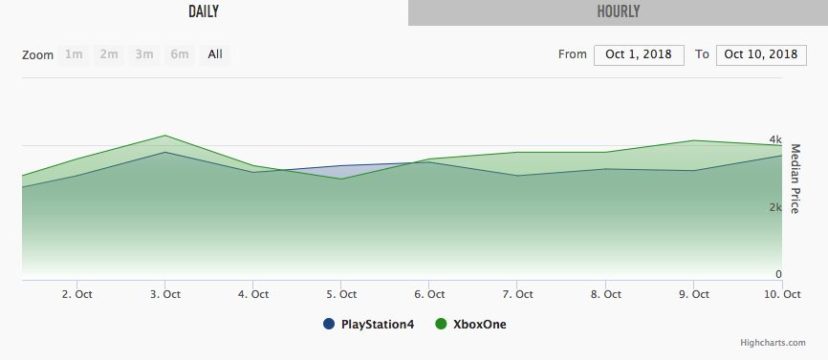Choose the All zoom option
828x360 pixels.
215,54
